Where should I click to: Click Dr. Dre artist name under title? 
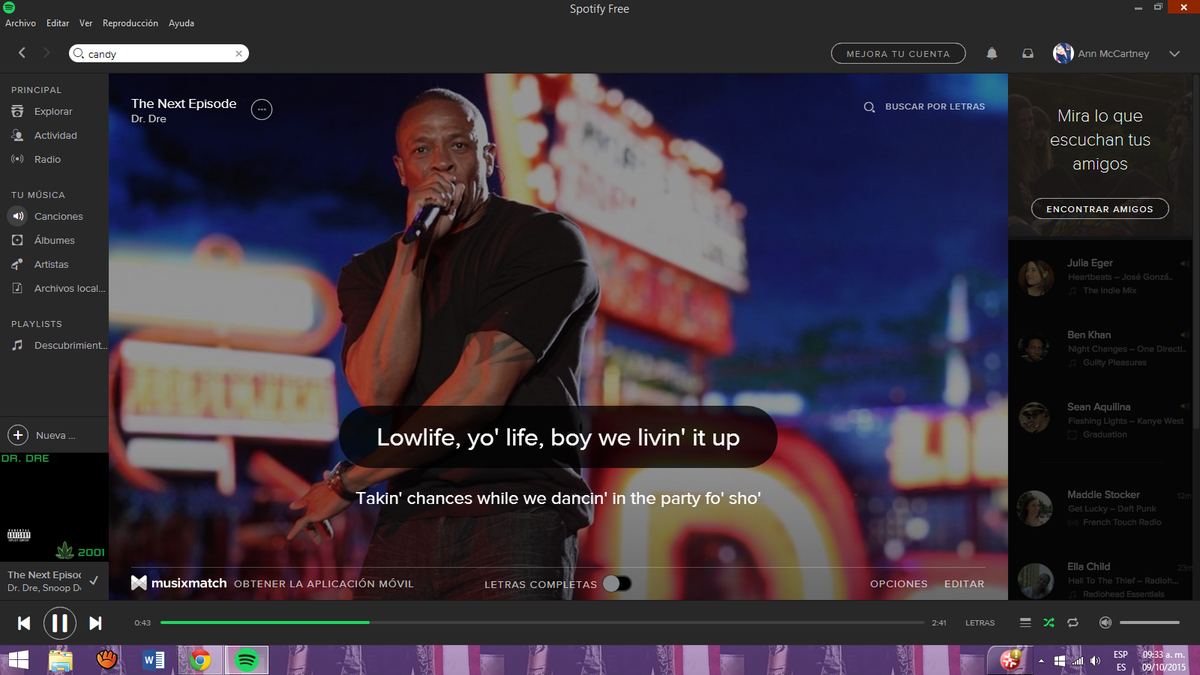[x=148, y=119]
